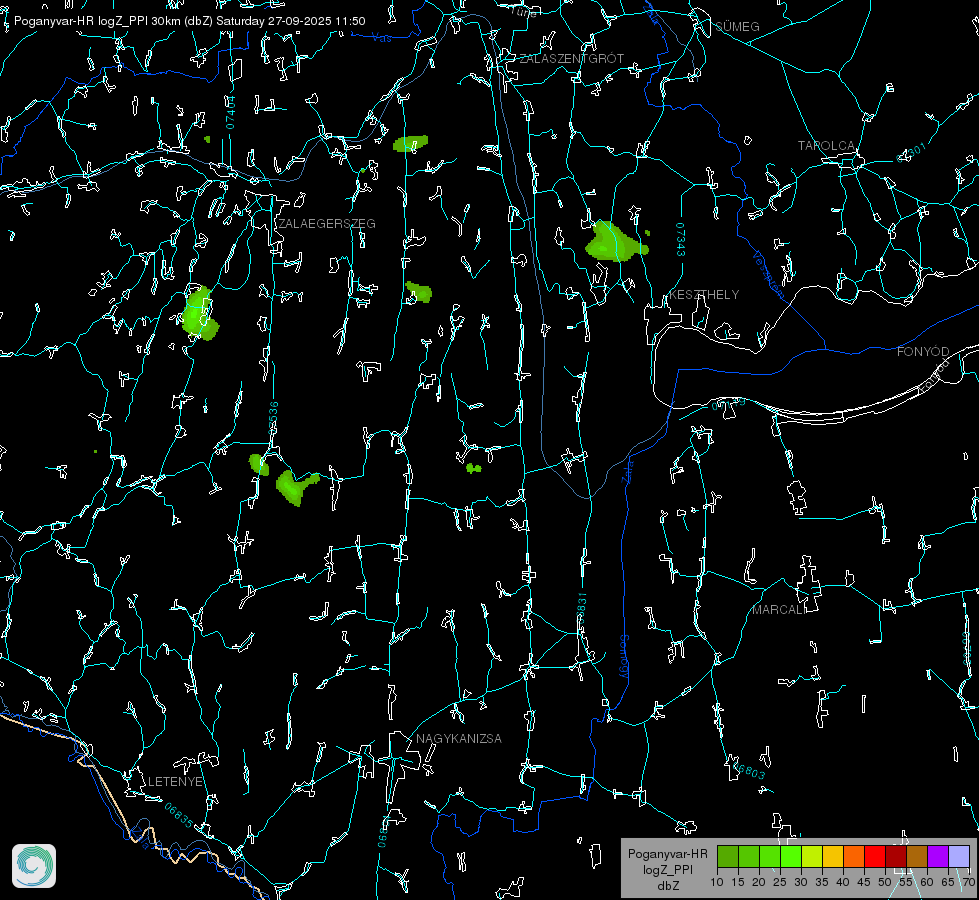The height and width of the screenshot is (900, 979).
Task: Click the NAGYKANIZSA city label
Action: (x=459, y=738)
